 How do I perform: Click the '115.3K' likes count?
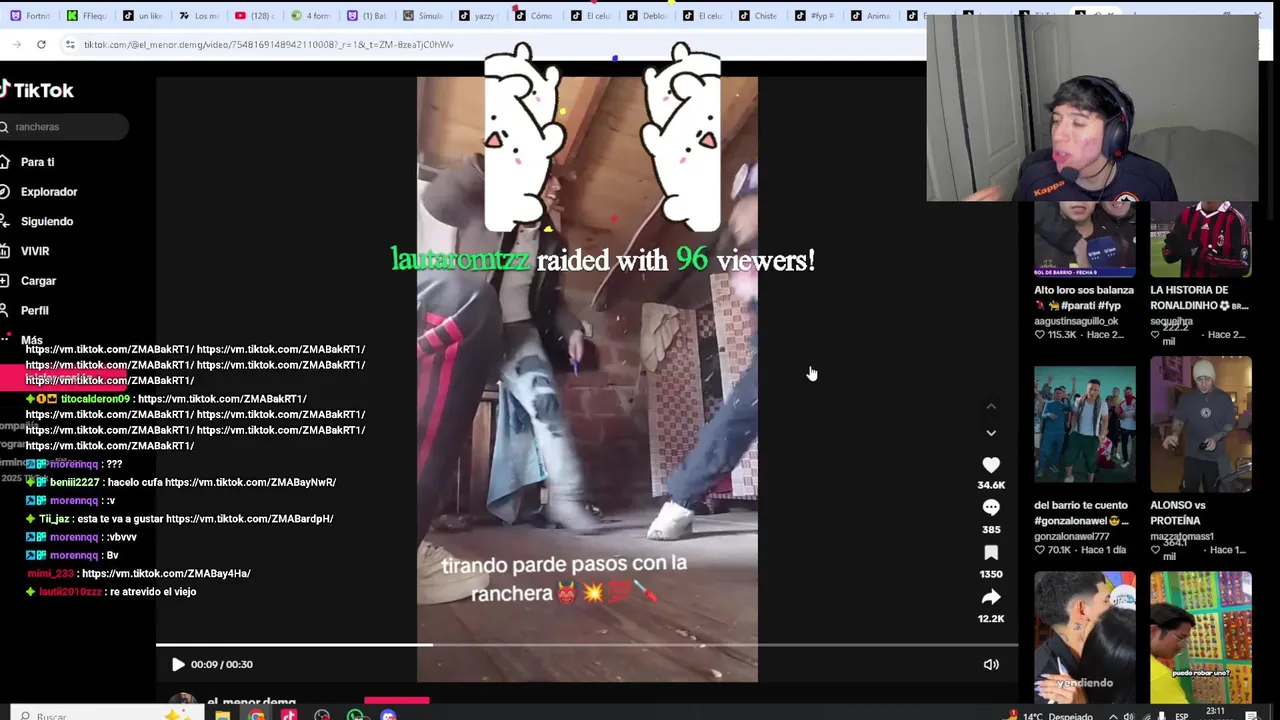pos(1061,335)
